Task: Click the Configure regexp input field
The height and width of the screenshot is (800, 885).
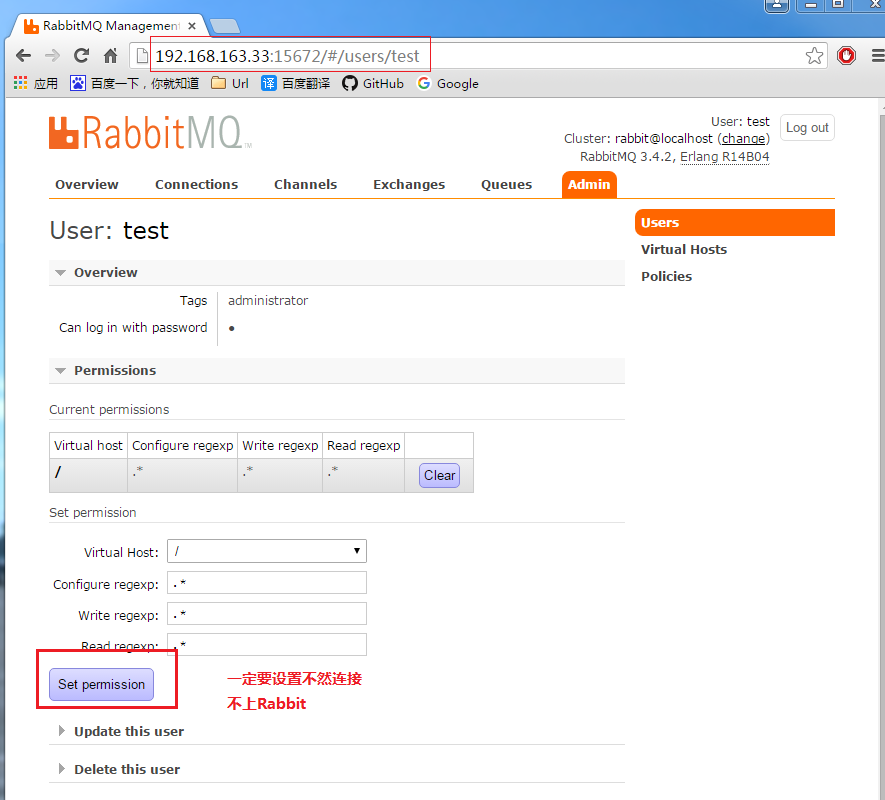Action: click(267, 583)
